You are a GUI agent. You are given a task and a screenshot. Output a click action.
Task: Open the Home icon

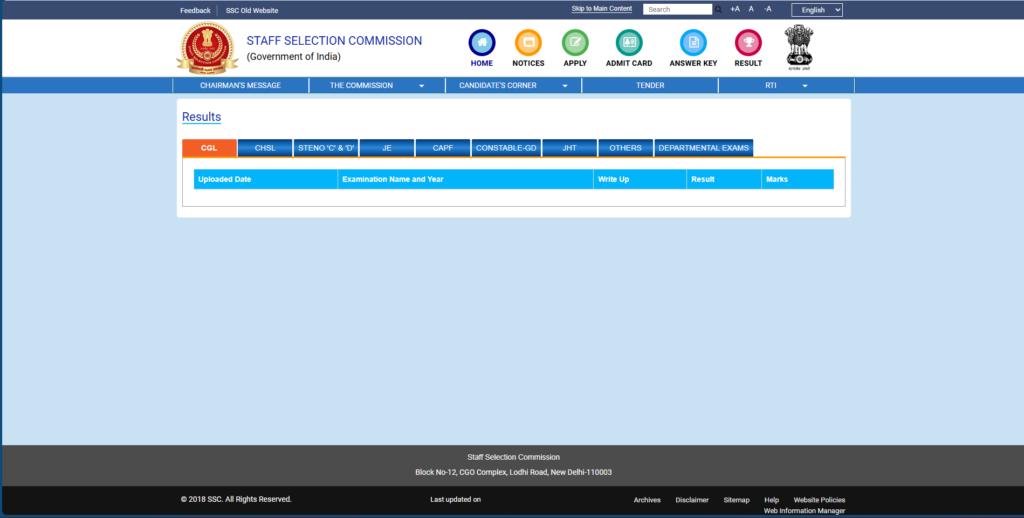[x=482, y=42]
